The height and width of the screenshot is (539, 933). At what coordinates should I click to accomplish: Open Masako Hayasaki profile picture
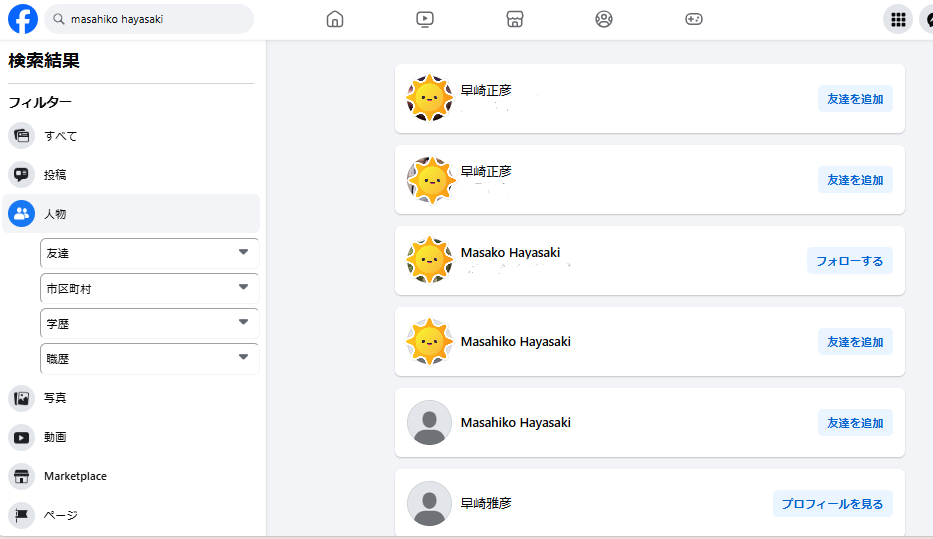point(430,260)
